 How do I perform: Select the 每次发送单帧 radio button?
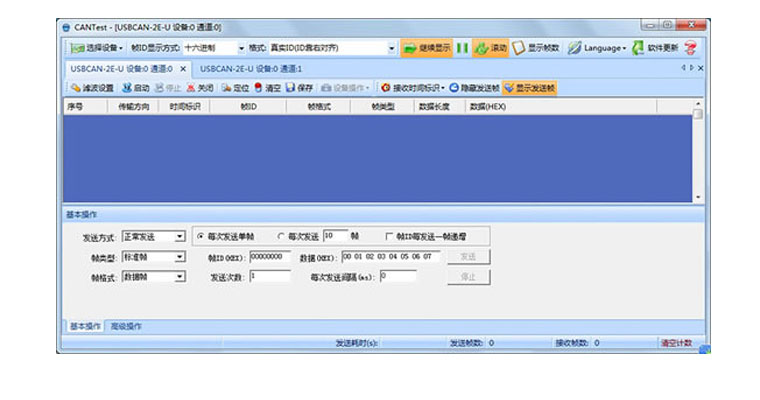[200, 236]
